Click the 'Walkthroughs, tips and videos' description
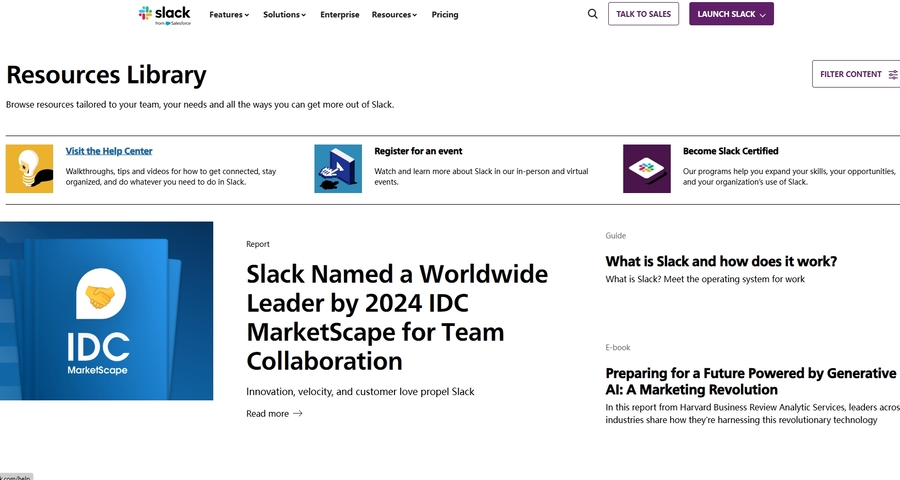 (170, 176)
